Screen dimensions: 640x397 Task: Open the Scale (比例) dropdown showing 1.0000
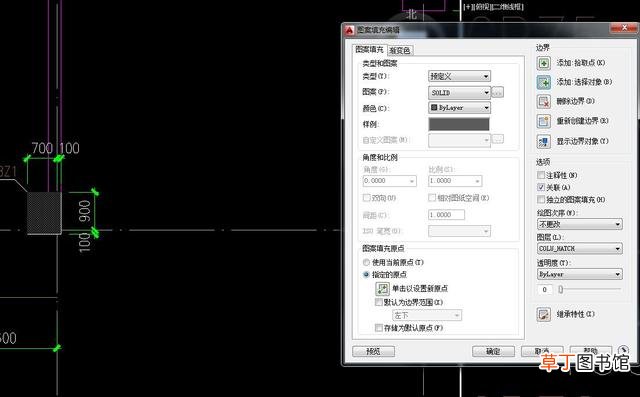click(x=455, y=181)
